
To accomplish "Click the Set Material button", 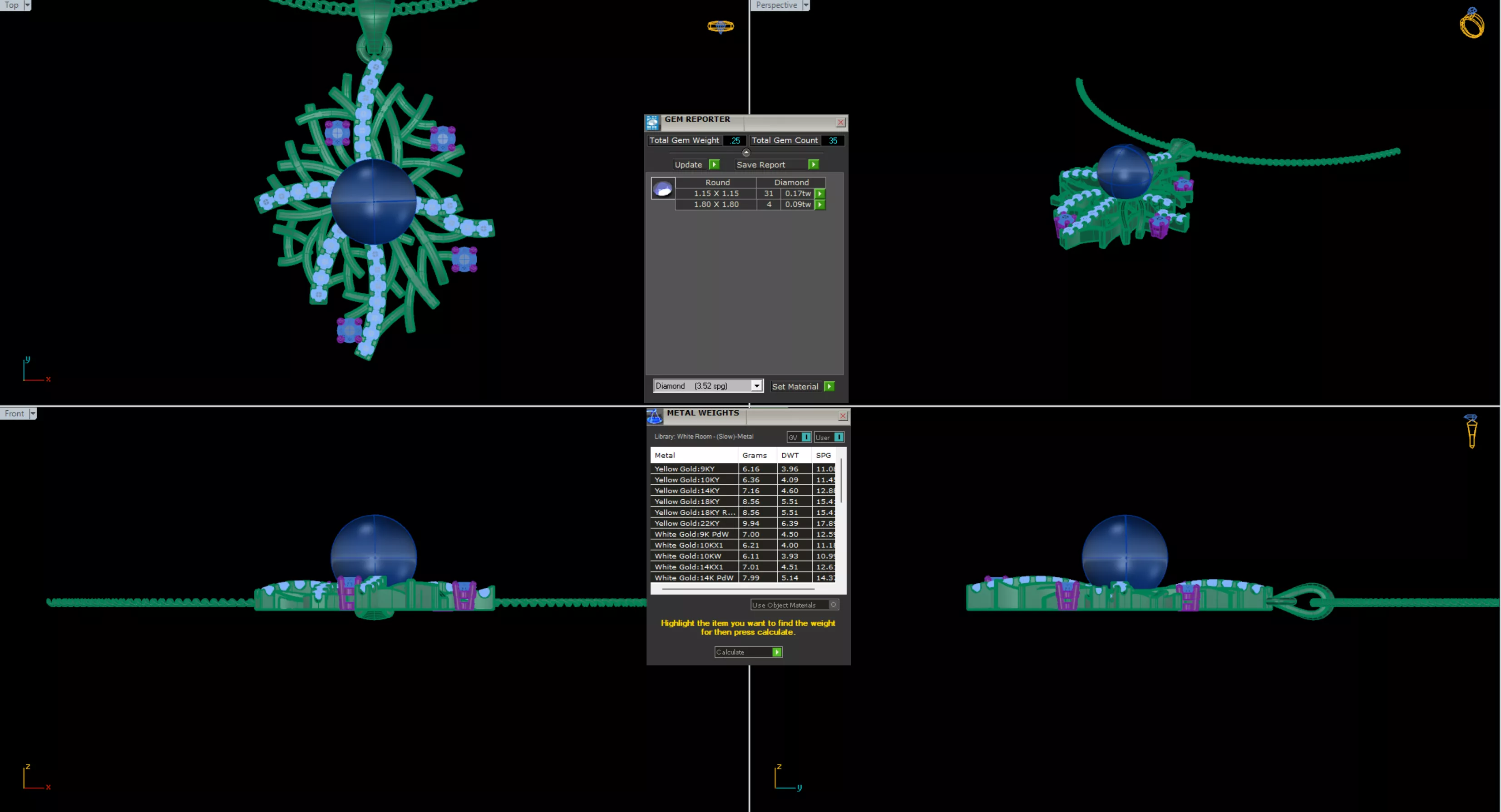I will 802,386.
